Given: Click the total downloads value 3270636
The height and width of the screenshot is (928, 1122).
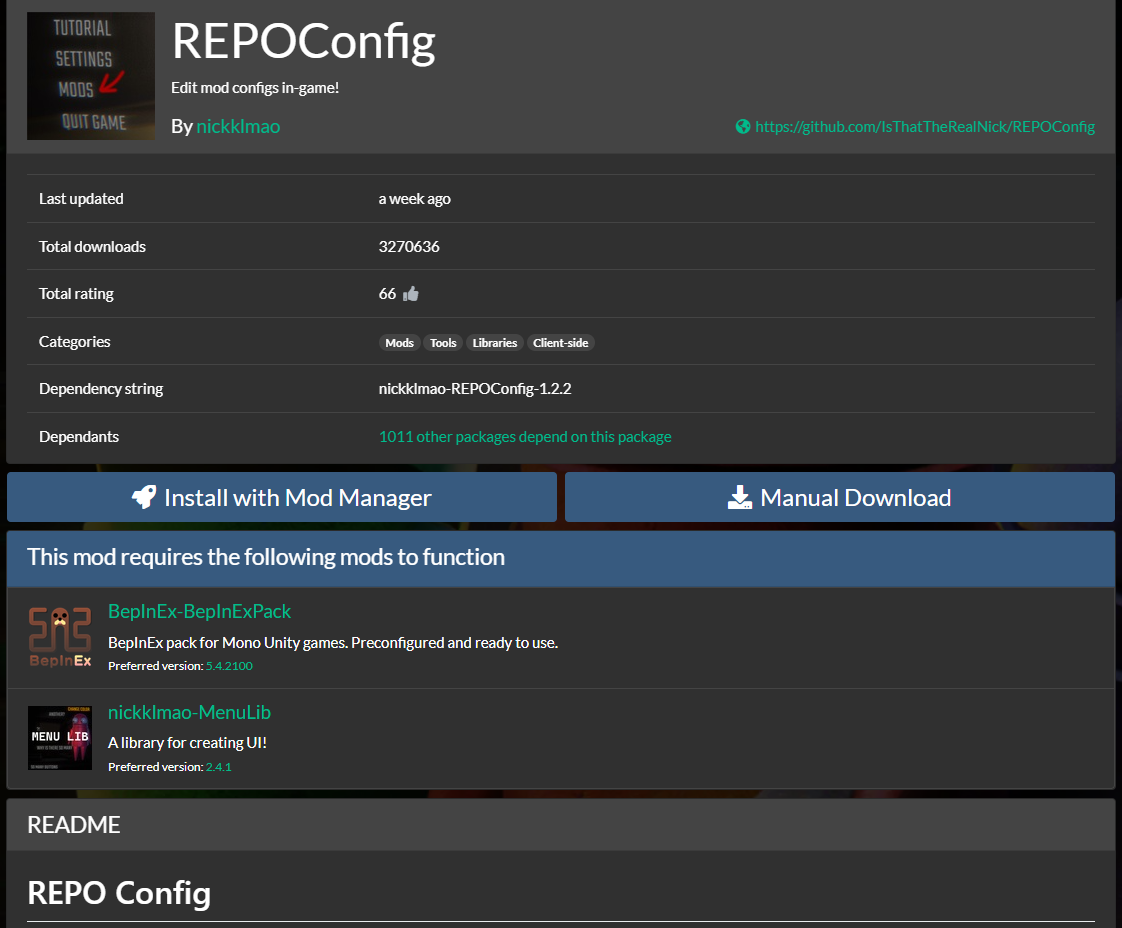Looking at the screenshot, I should pyautogui.click(x=409, y=246).
